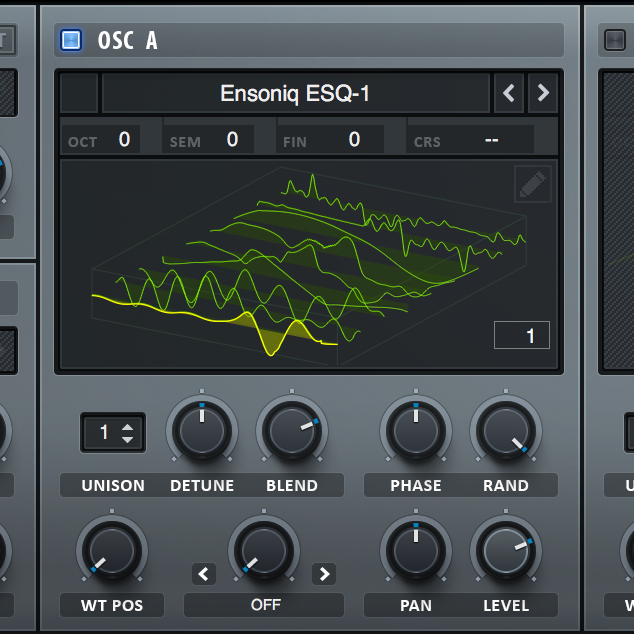
Task: Click the LEVEL knob
Action: point(506,551)
